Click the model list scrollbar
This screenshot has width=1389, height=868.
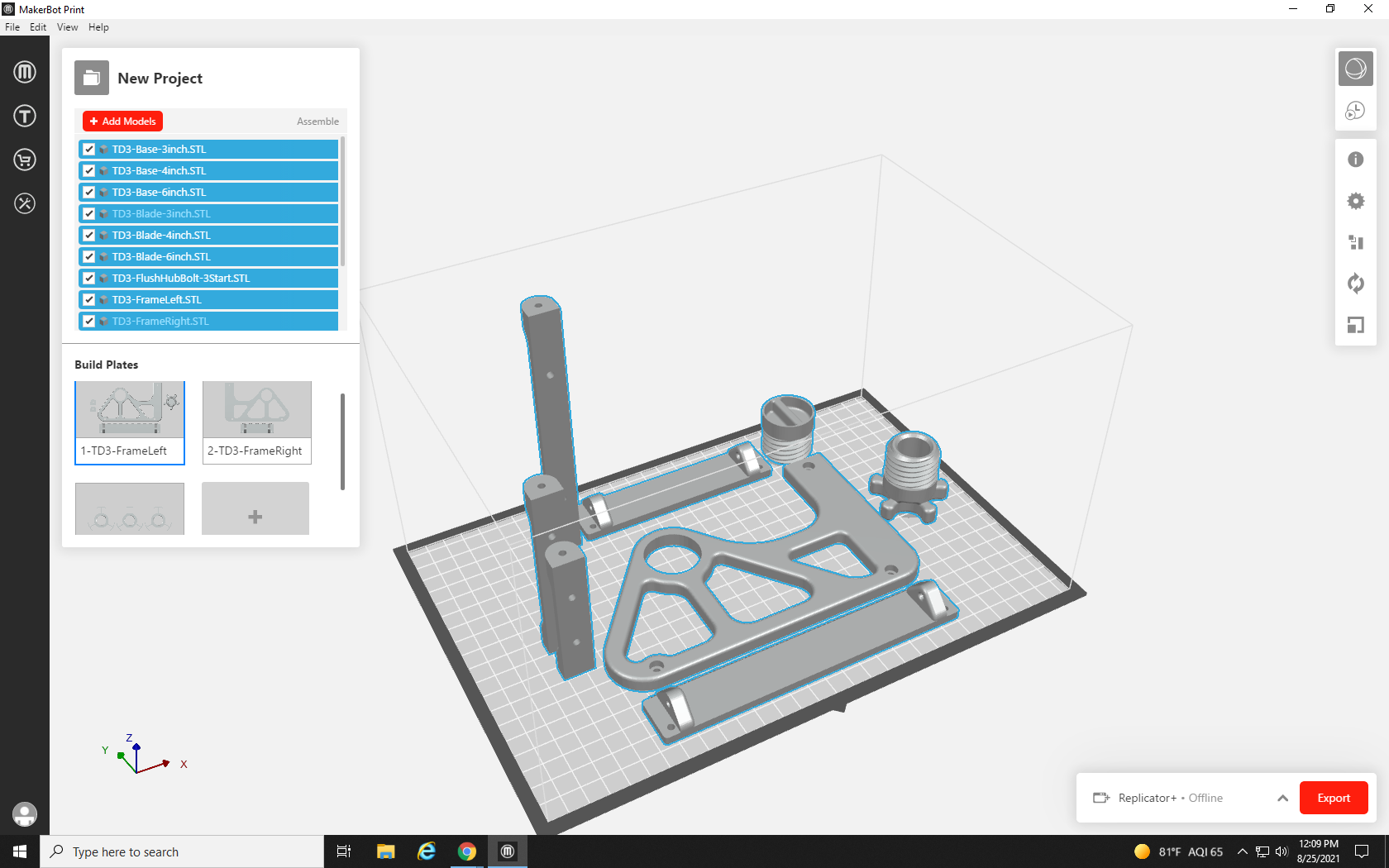342,203
